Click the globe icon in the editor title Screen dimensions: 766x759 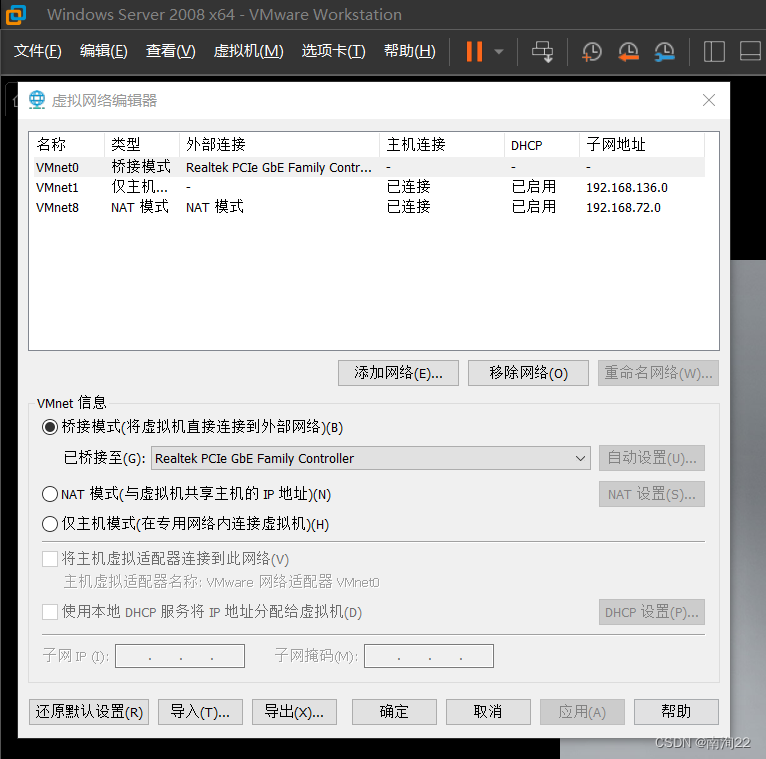37,100
